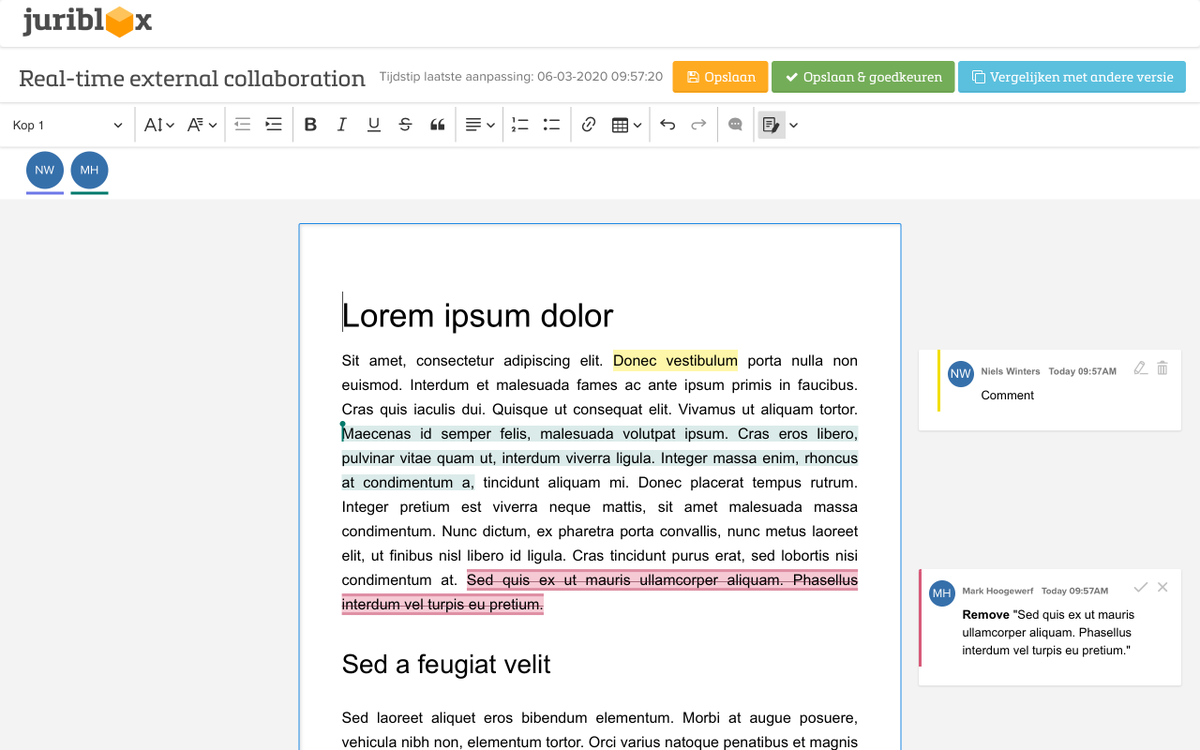Open Niels Winters' 'Comment' text
This screenshot has width=1200, height=750.
(x=1007, y=395)
